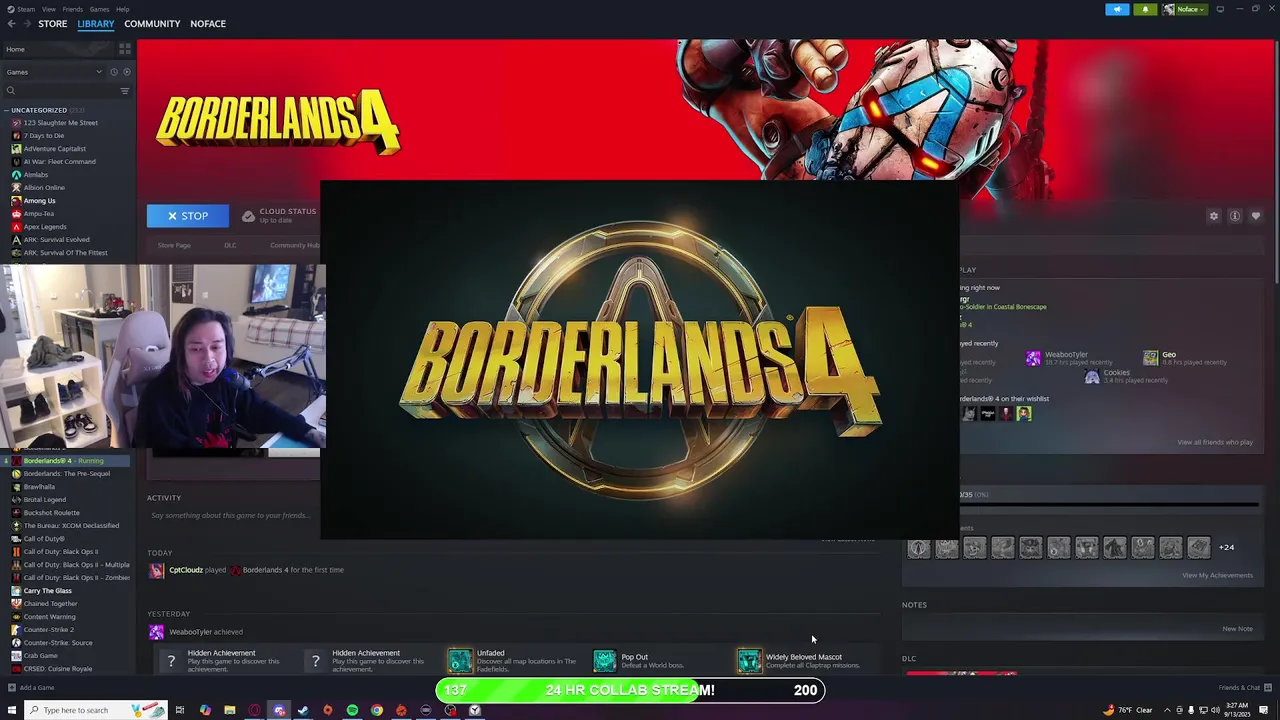Open Friends & Chat
This screenshot has width=1280, height=720.
[1245, 688]
